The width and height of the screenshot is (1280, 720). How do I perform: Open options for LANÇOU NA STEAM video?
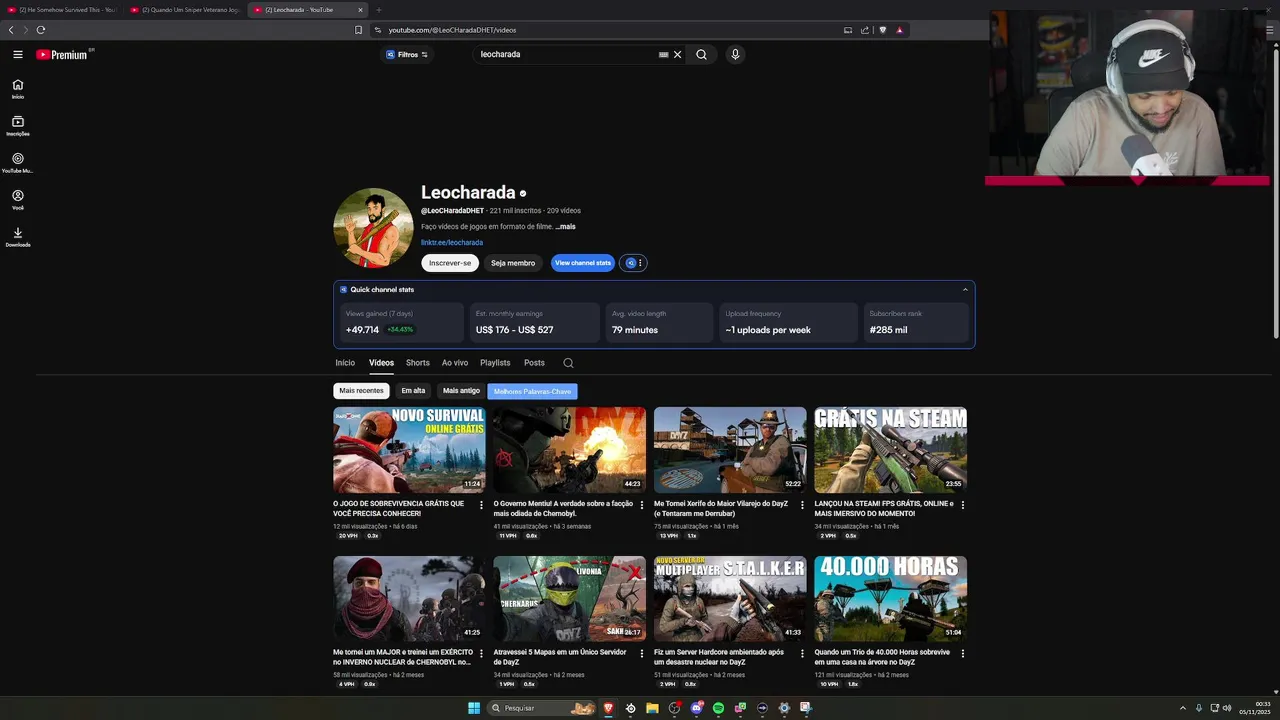[963, 505]
